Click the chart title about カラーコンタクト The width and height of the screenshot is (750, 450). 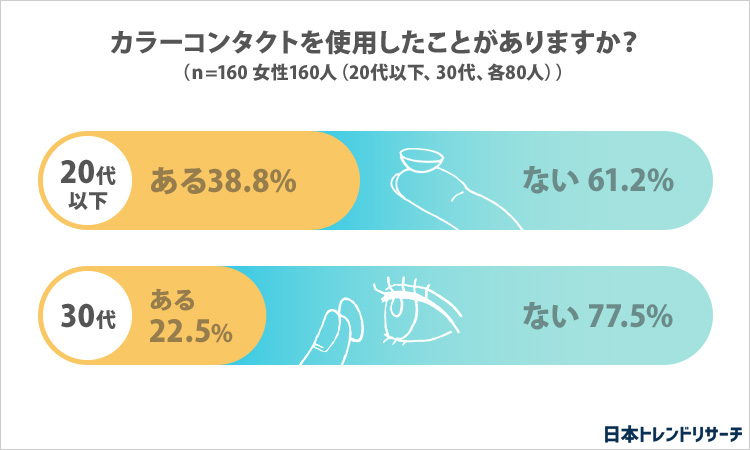pyautogui.click(x=374, y=43)
